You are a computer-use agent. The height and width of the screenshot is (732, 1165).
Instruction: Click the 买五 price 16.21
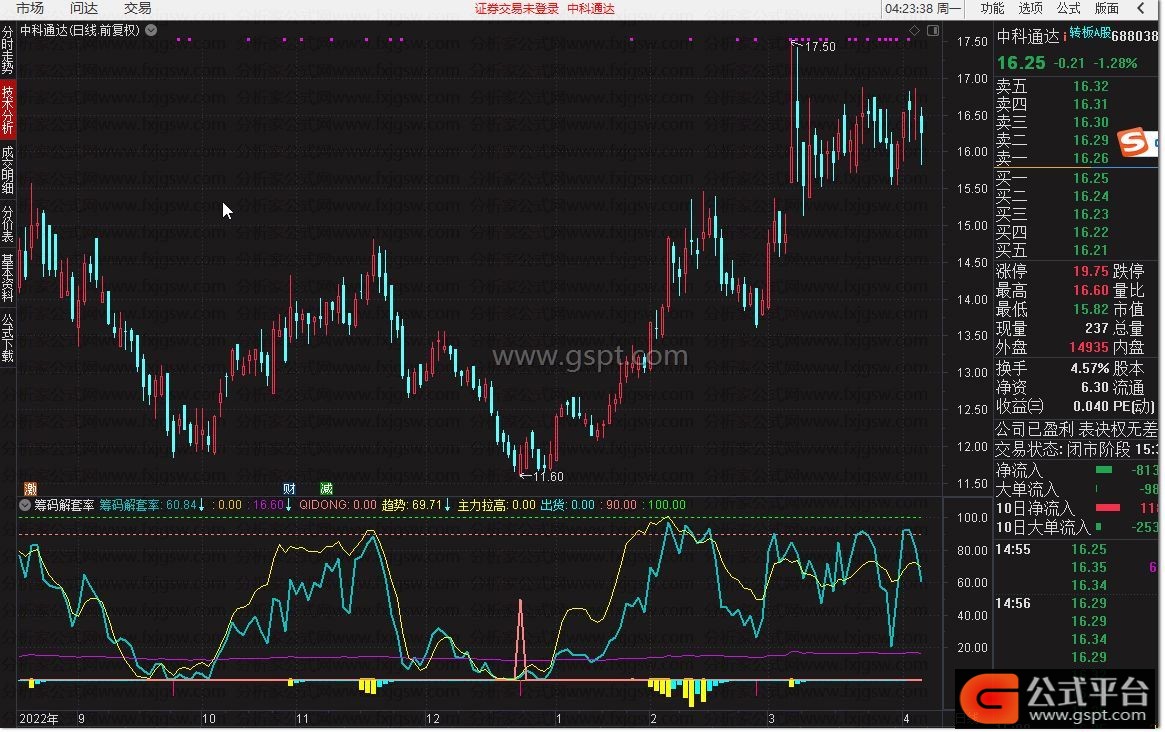(x=1090, y=250)
